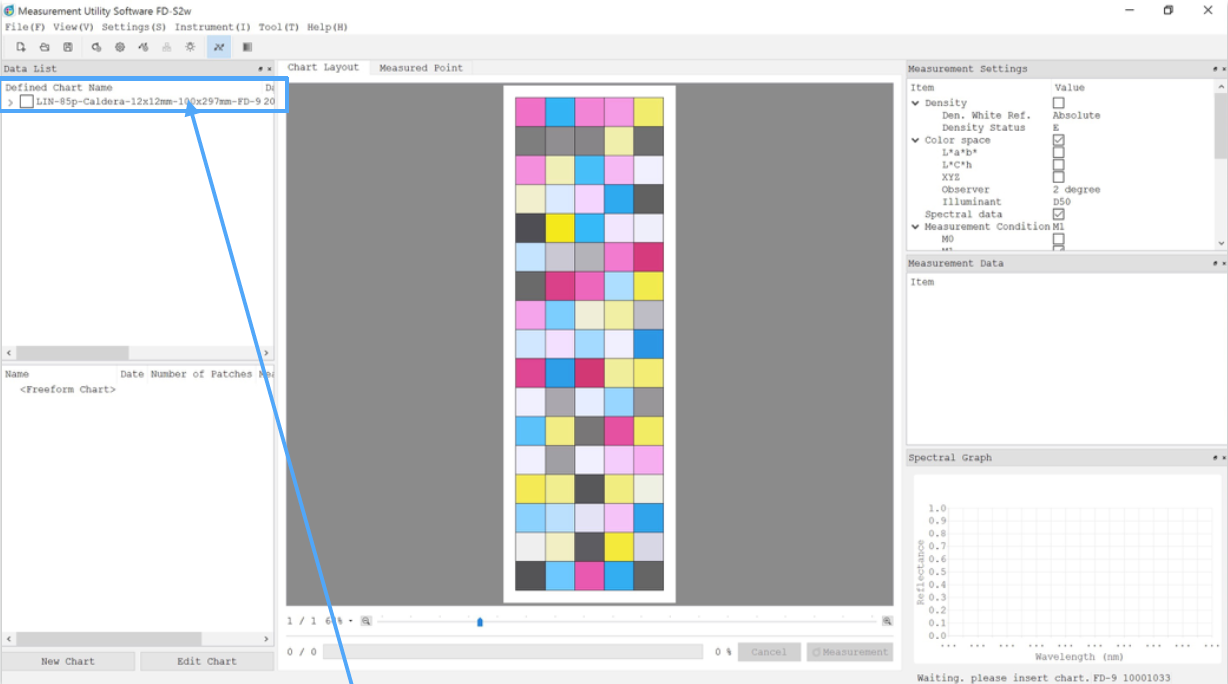Click the New Chart button
1228x684 pixels.
[x=68, y=661]
